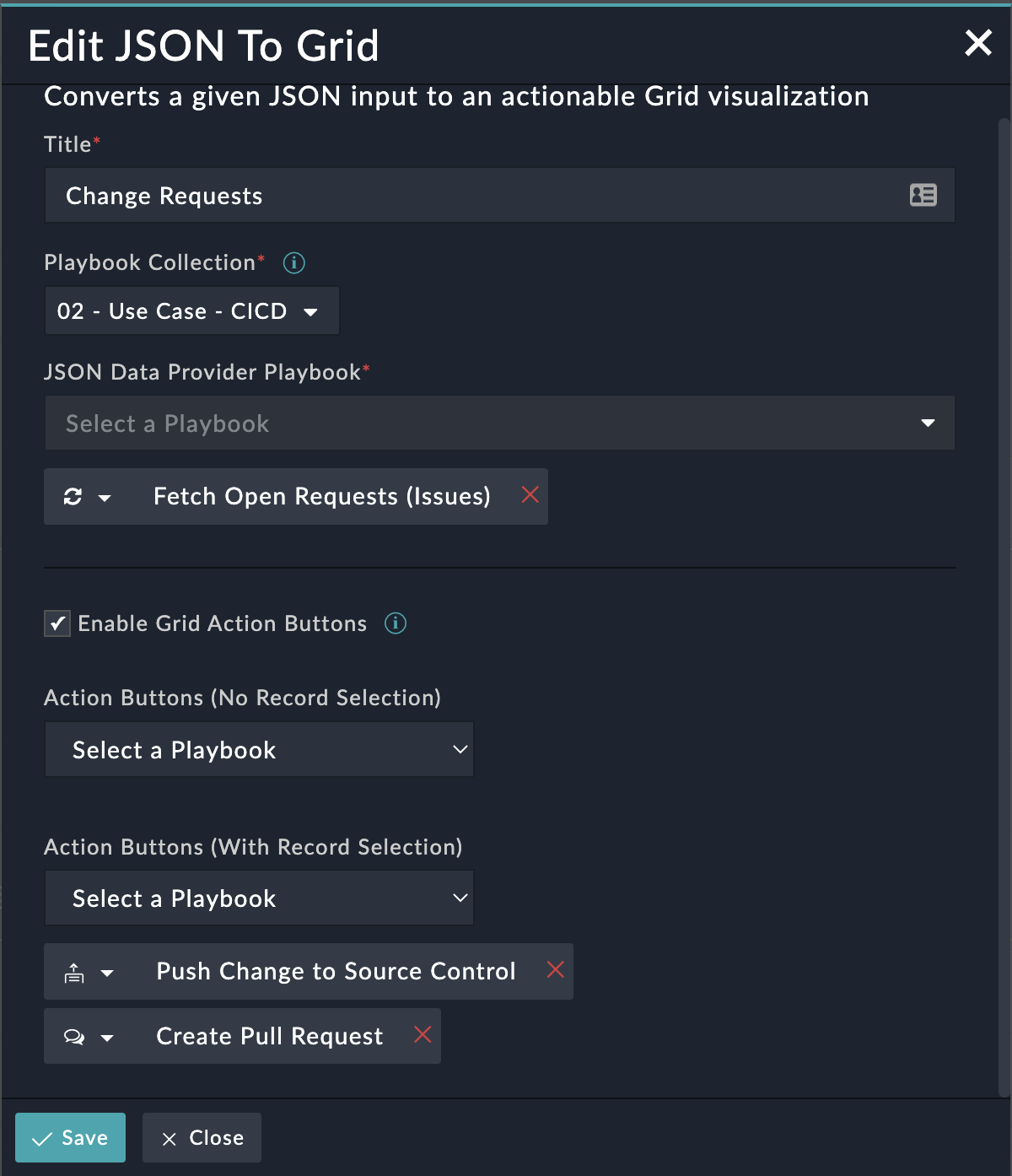The image size is (1012, 1176).
Task: Toggle the Enable Grid Action Buttons checkbox
Action: tap(57, 624)
